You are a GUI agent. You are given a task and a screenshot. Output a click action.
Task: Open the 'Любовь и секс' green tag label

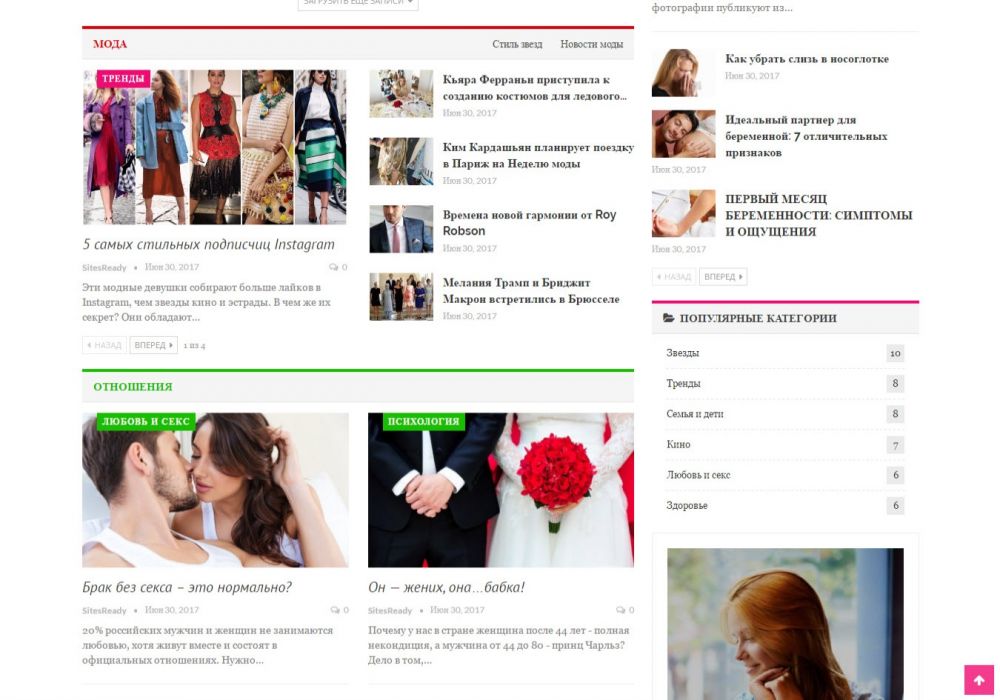point(145,422)
